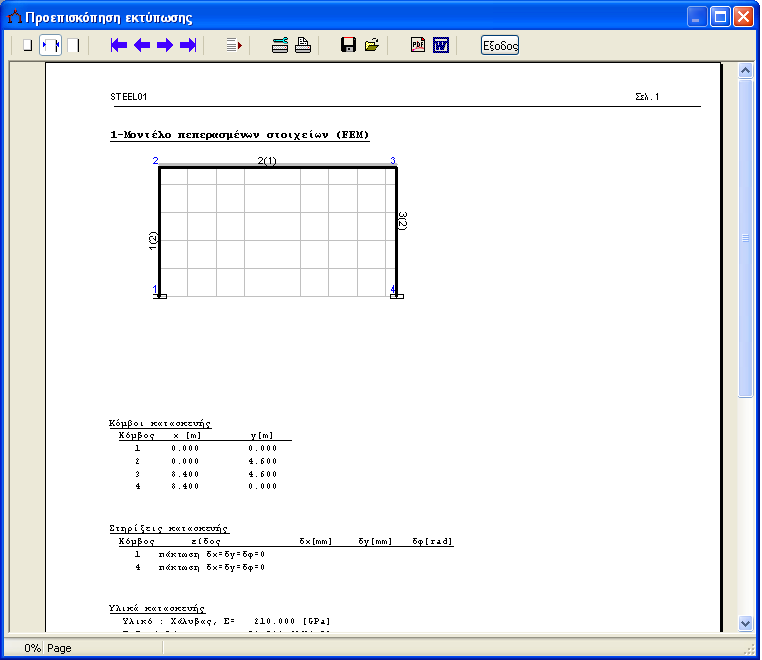Click the vertical scrollbar up arrow
The height and width of the screenshot is (660, 762).
tap(745, 71)
